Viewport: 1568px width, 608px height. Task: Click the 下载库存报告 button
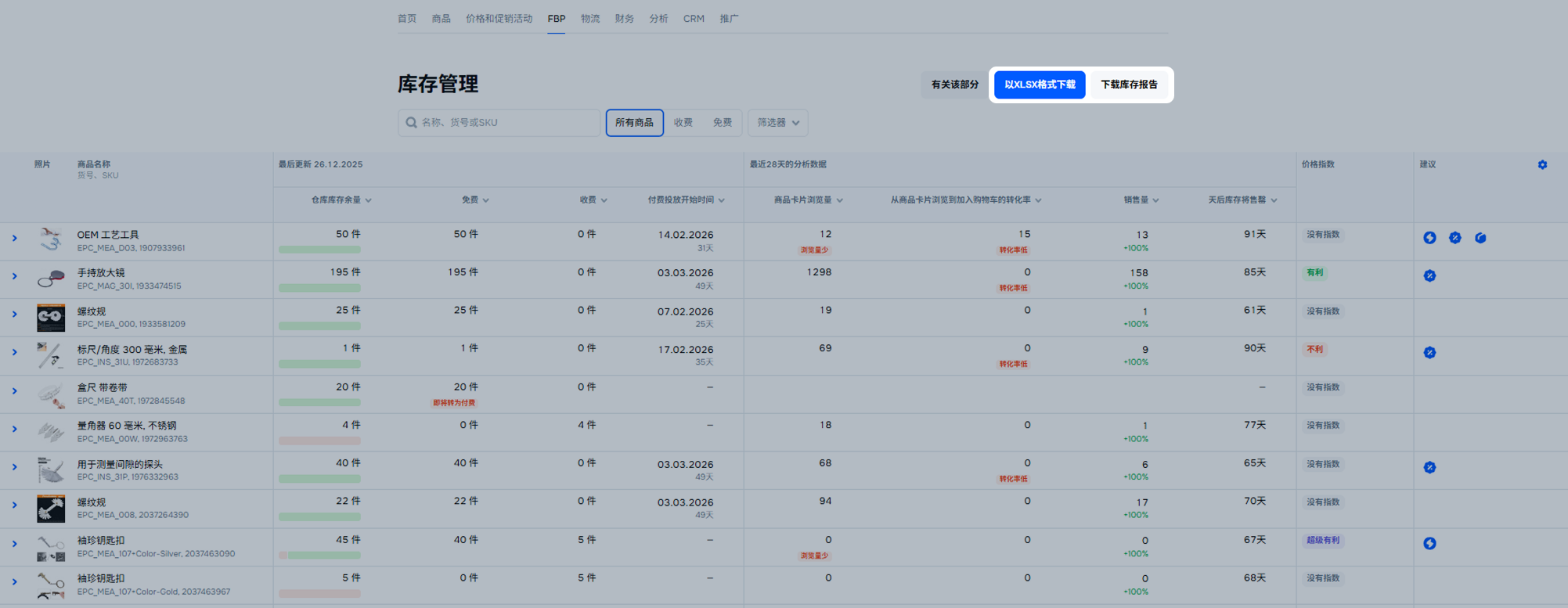pyautogui.click(x=1128, y=85)
